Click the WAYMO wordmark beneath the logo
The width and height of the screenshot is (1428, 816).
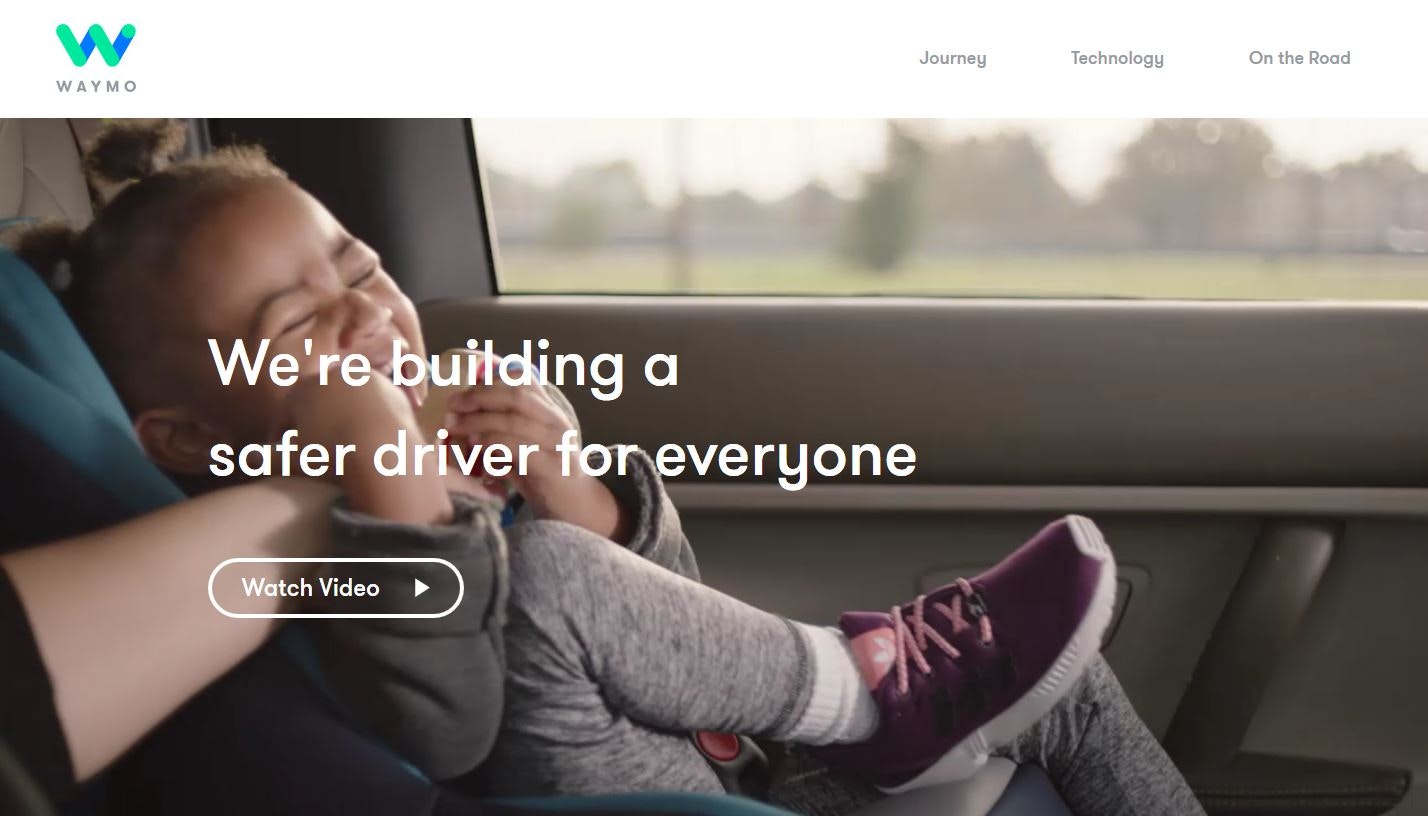pyautogui.click(x=96, y=87)
